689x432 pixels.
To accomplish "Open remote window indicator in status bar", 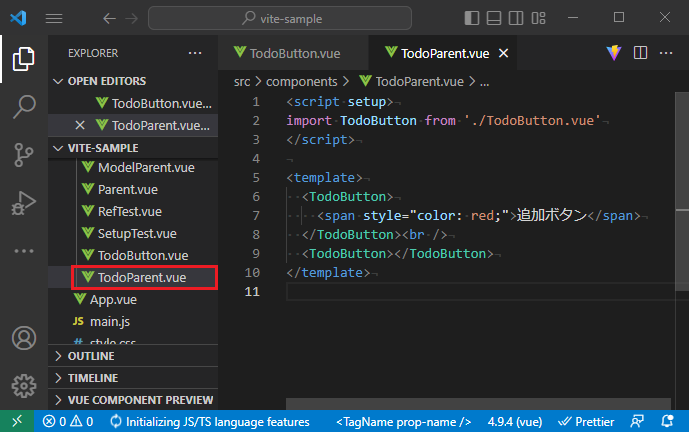I will pyautogui.click(x=17, y=422).
